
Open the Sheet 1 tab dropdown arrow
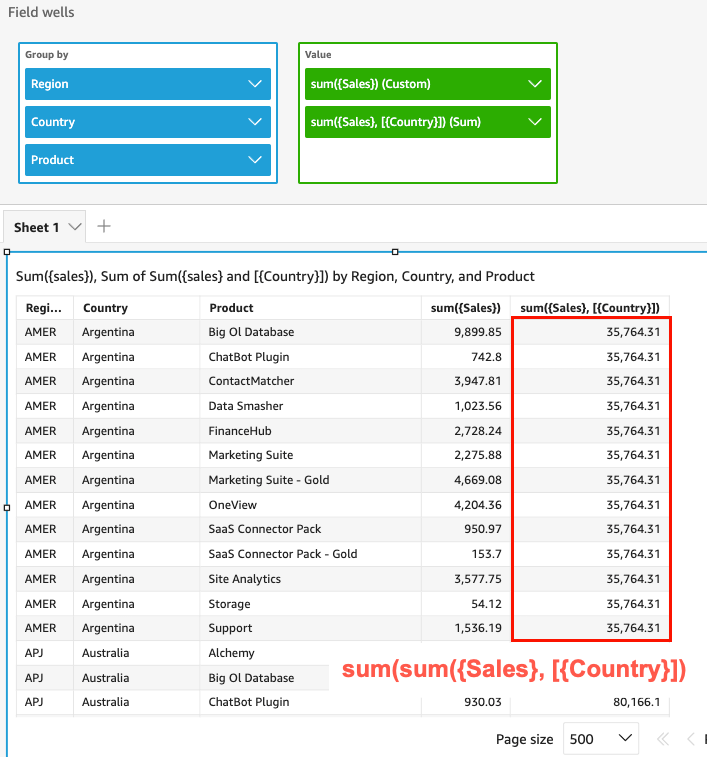(75, 227)
